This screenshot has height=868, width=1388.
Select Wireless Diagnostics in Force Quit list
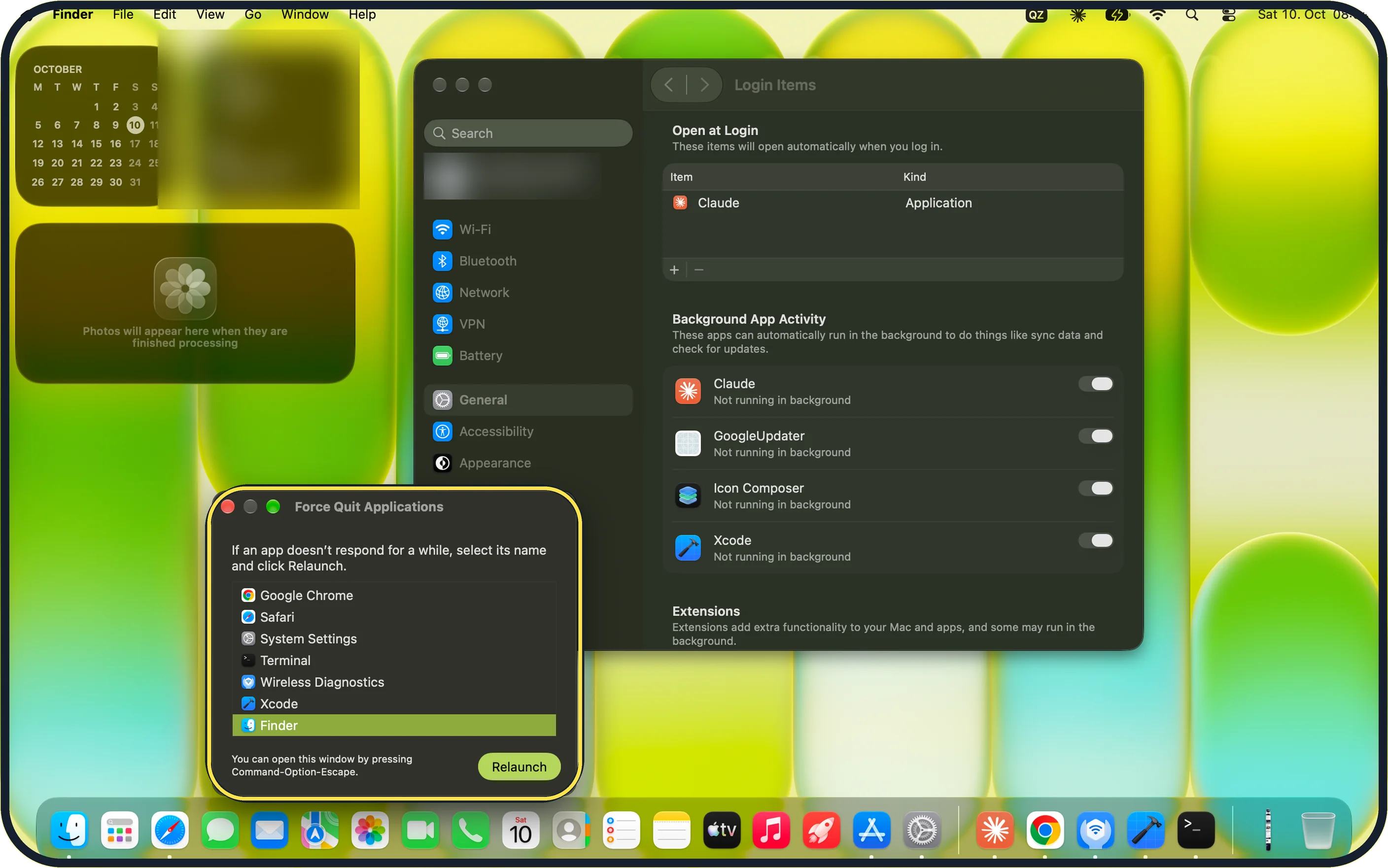394,683
